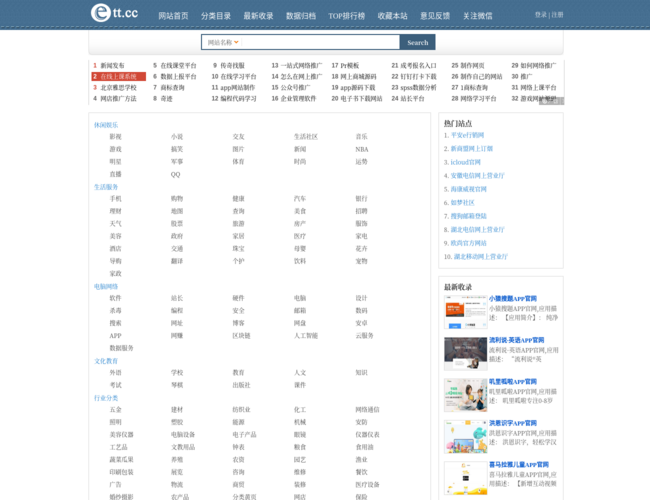Open the 手机 subcategory
The height and width of the screenshot is (500, 650).
[115, 199]
